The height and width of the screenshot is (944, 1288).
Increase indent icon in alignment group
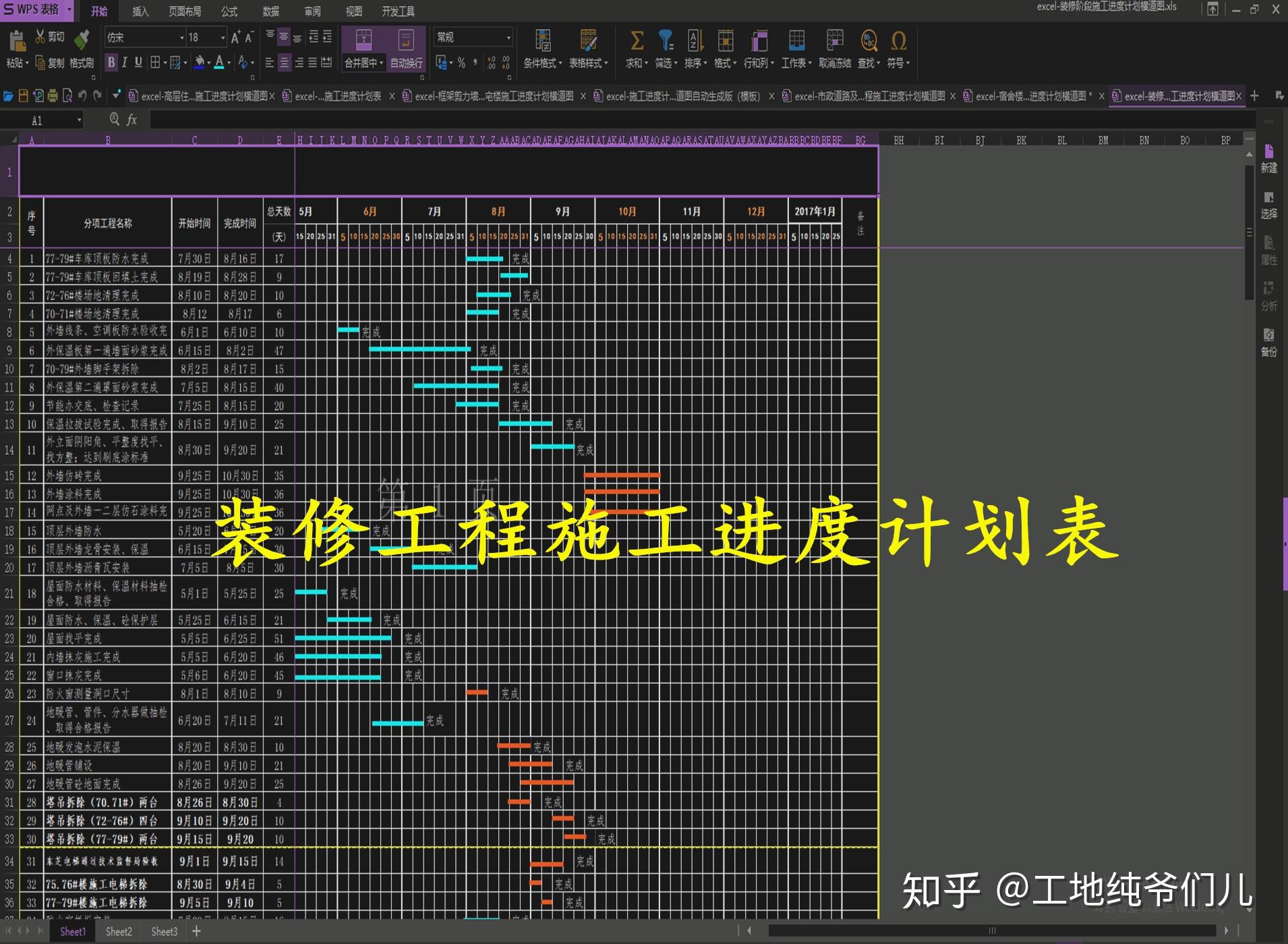pyautogui.click(x=327, y=36)
